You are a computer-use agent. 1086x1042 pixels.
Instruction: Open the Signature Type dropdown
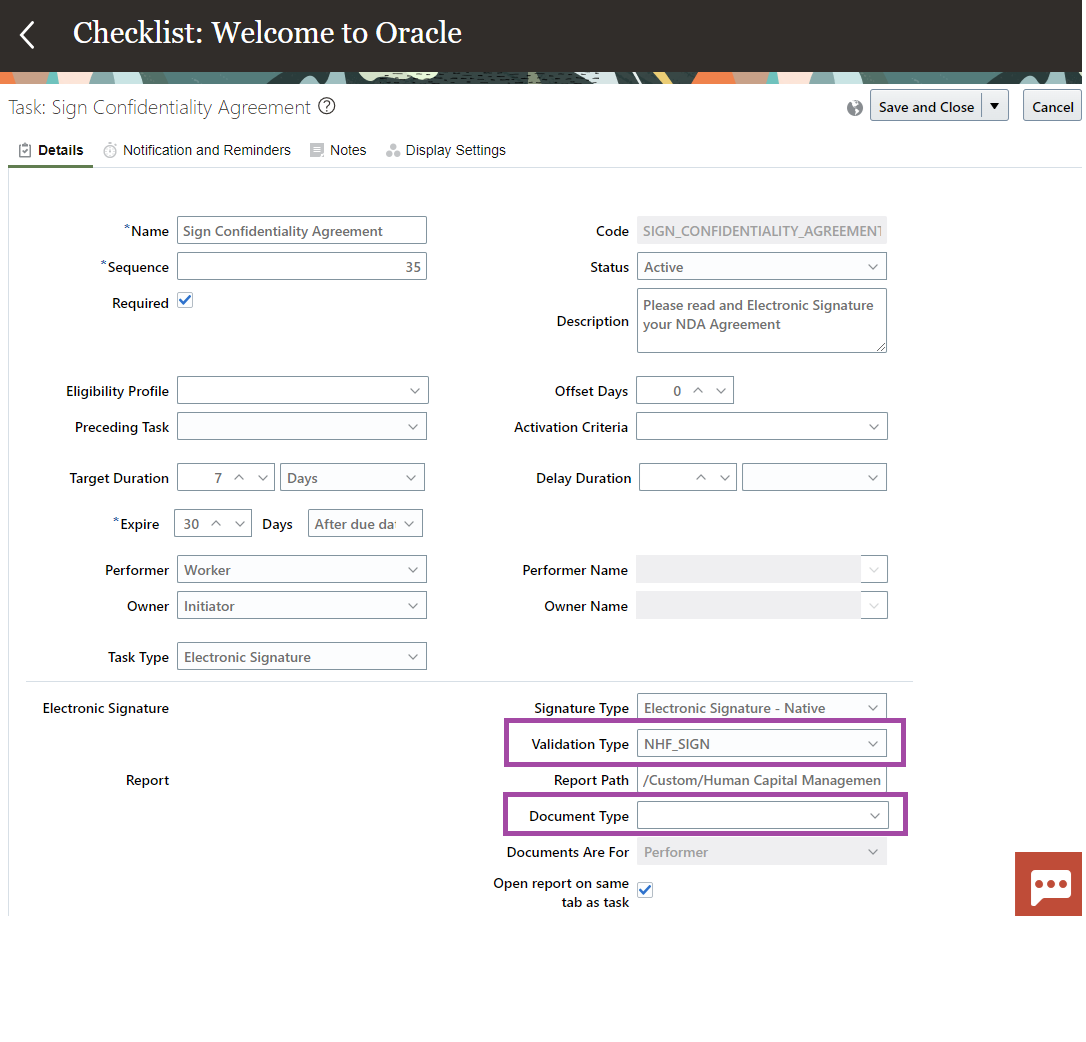[762, 708]
